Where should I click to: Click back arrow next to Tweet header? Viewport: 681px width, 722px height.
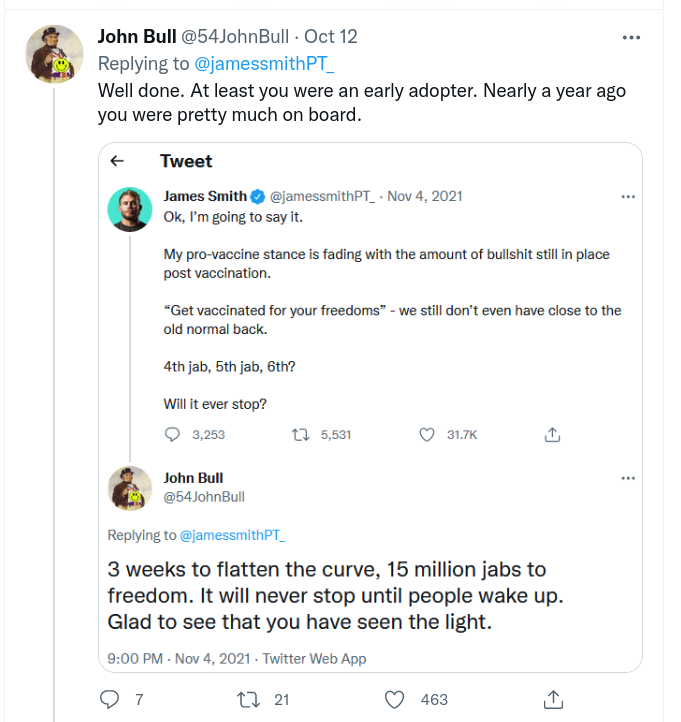[x=117, y=161]
